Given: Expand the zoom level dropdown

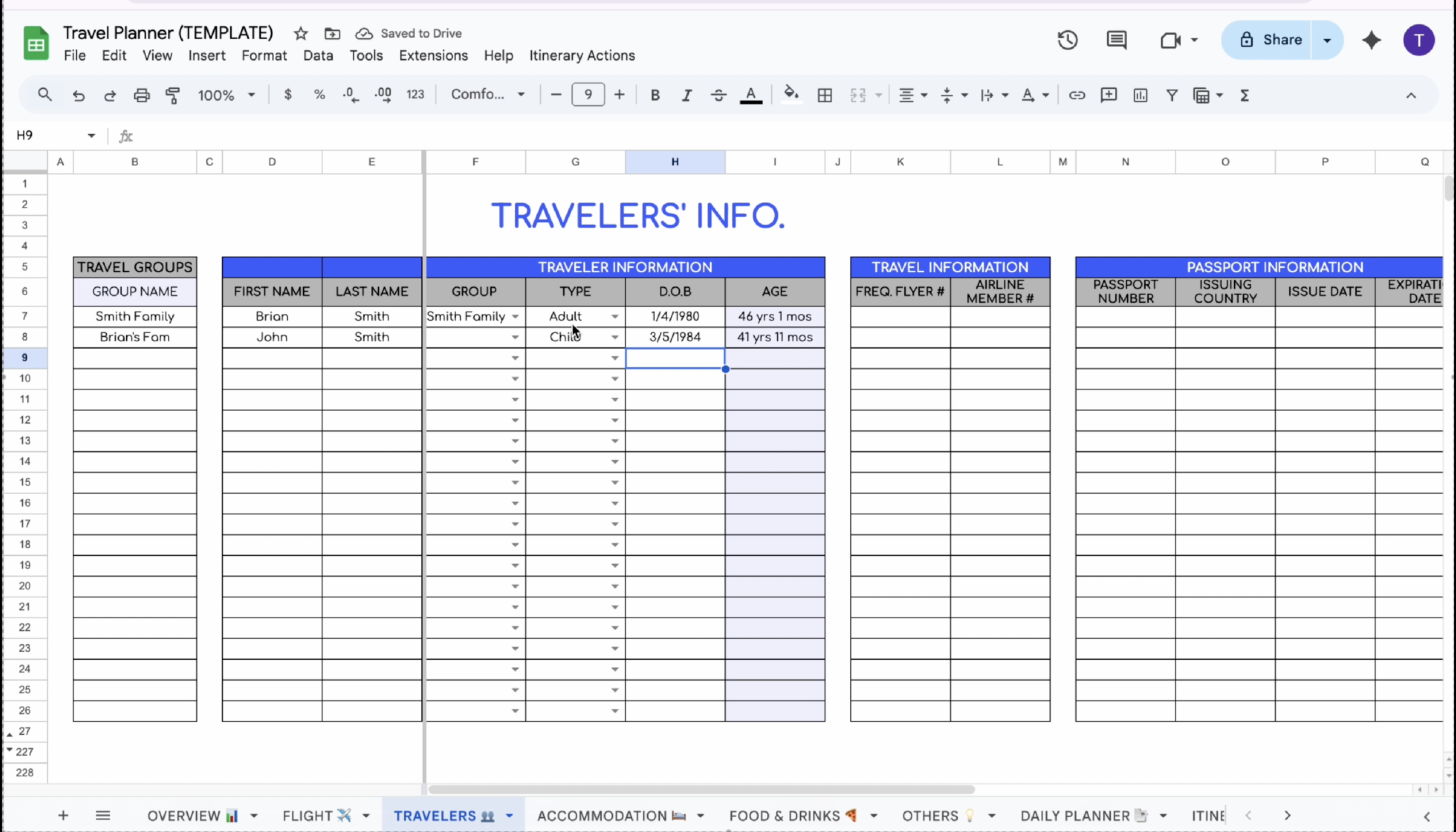Looking at the screenshot, I should (250, 95).
